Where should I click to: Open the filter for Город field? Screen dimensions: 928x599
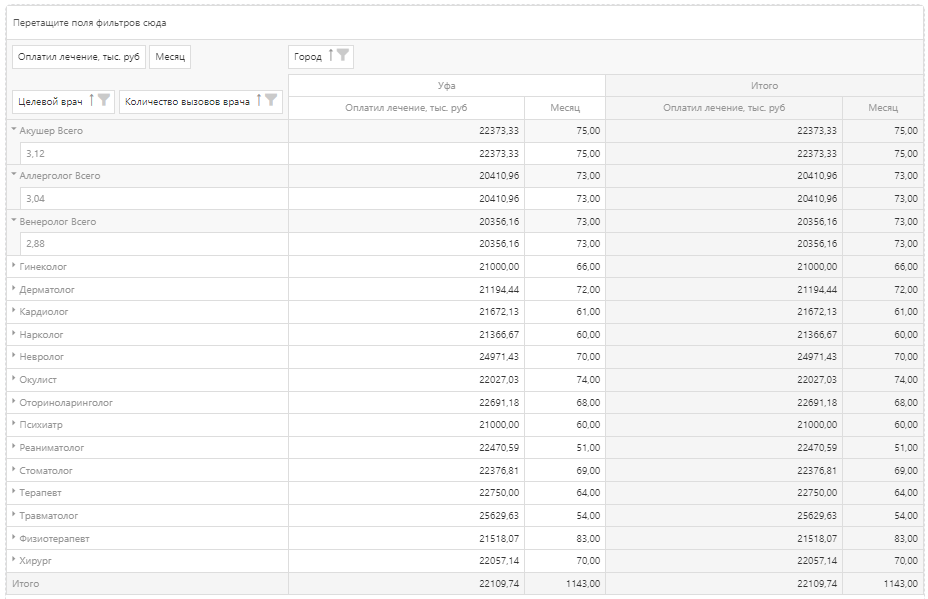coord(343,56)
